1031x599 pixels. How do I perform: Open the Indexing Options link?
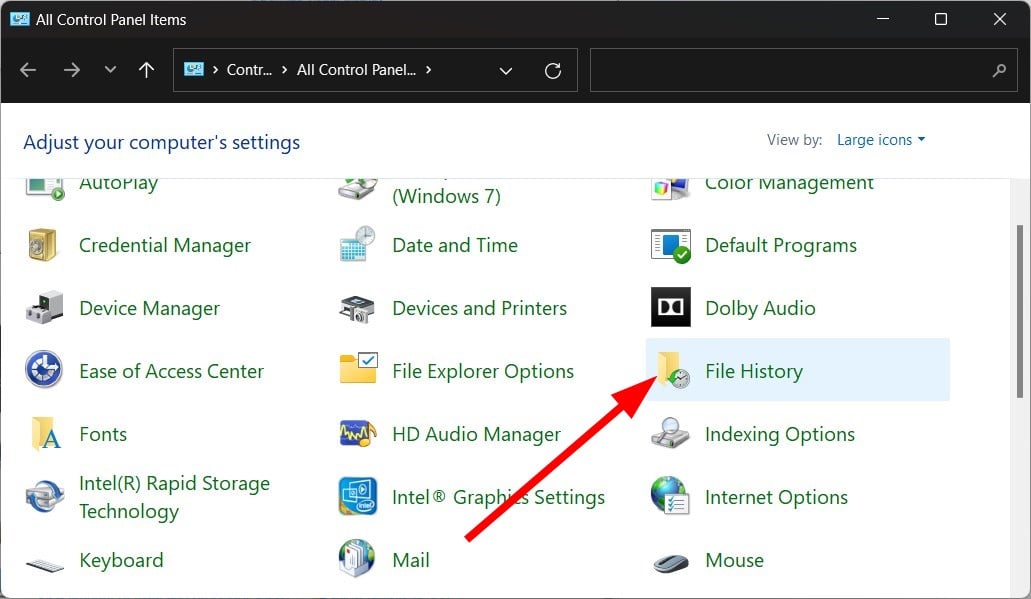point(779,434)
